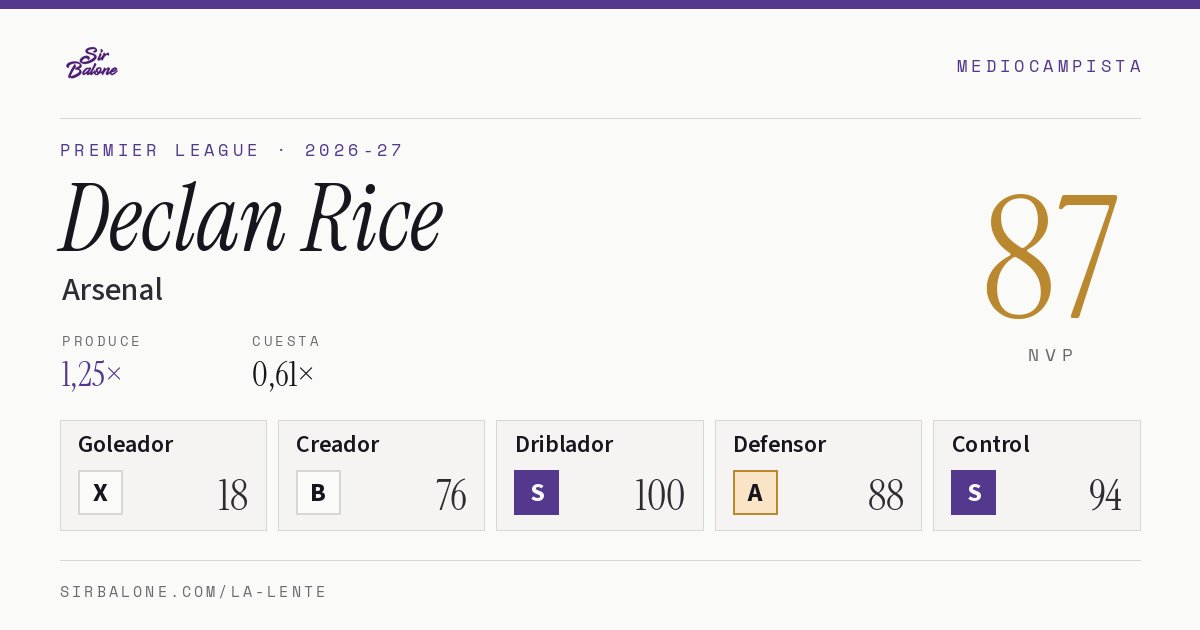Screen dimensions: 1200x630
Task: Open the Goleador stat card
Action: tap(163, 475)
